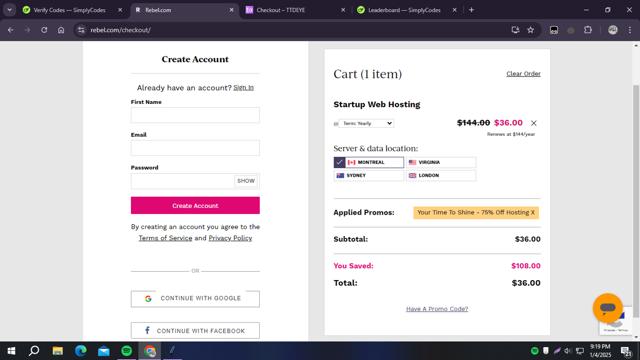The height and width of the screenshot is (360, 640).
Task: Click the volume icon in system tray
Action: click(x=567, y=351)
